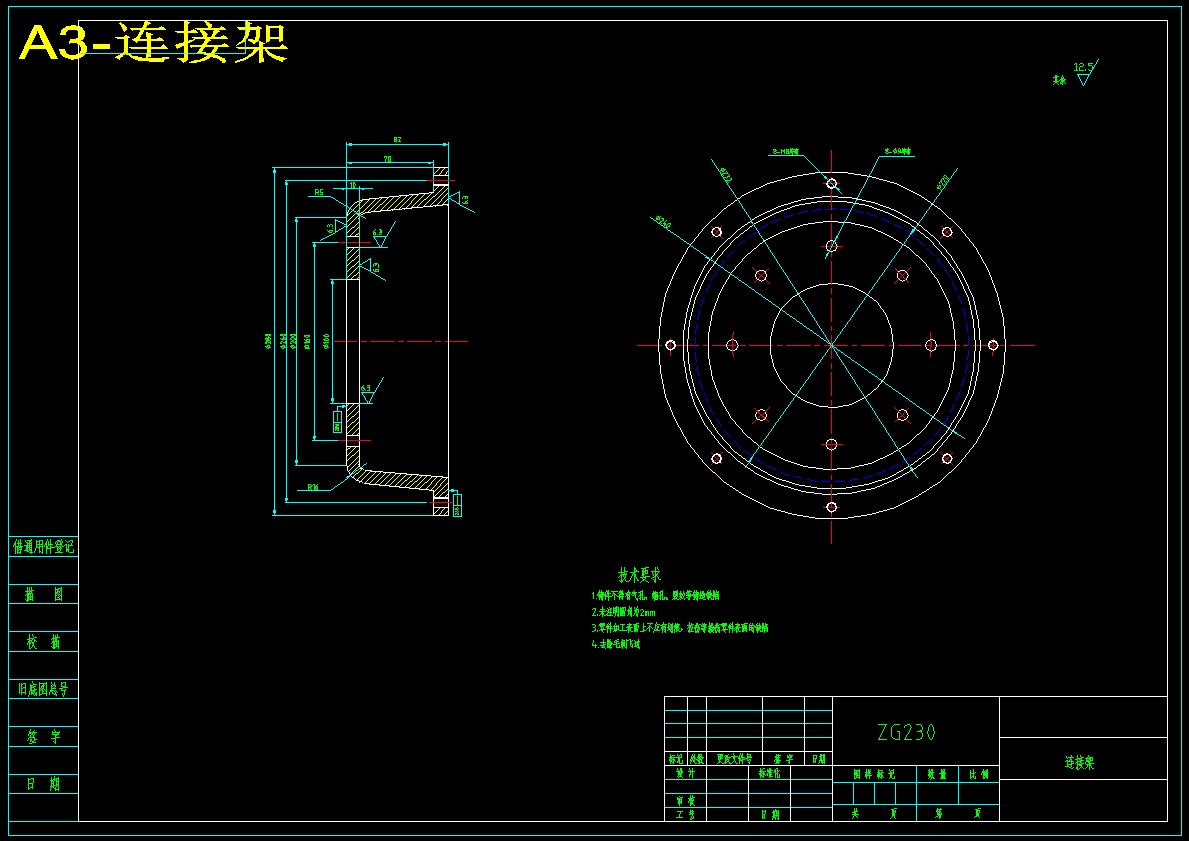Click the '签字' cell in left margin
Viewport: 1189px width, 841px height.
[43, 736]
